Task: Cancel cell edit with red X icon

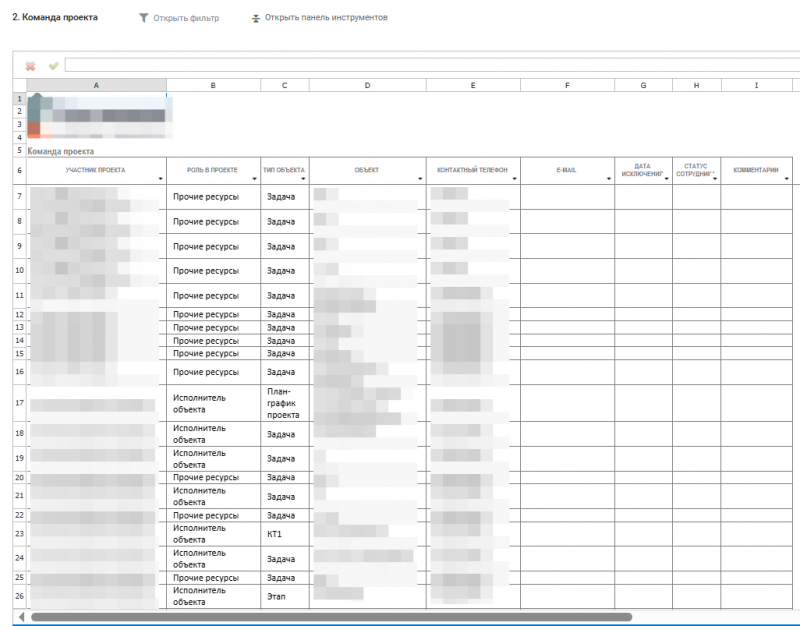Action: [x=30, y=66]
